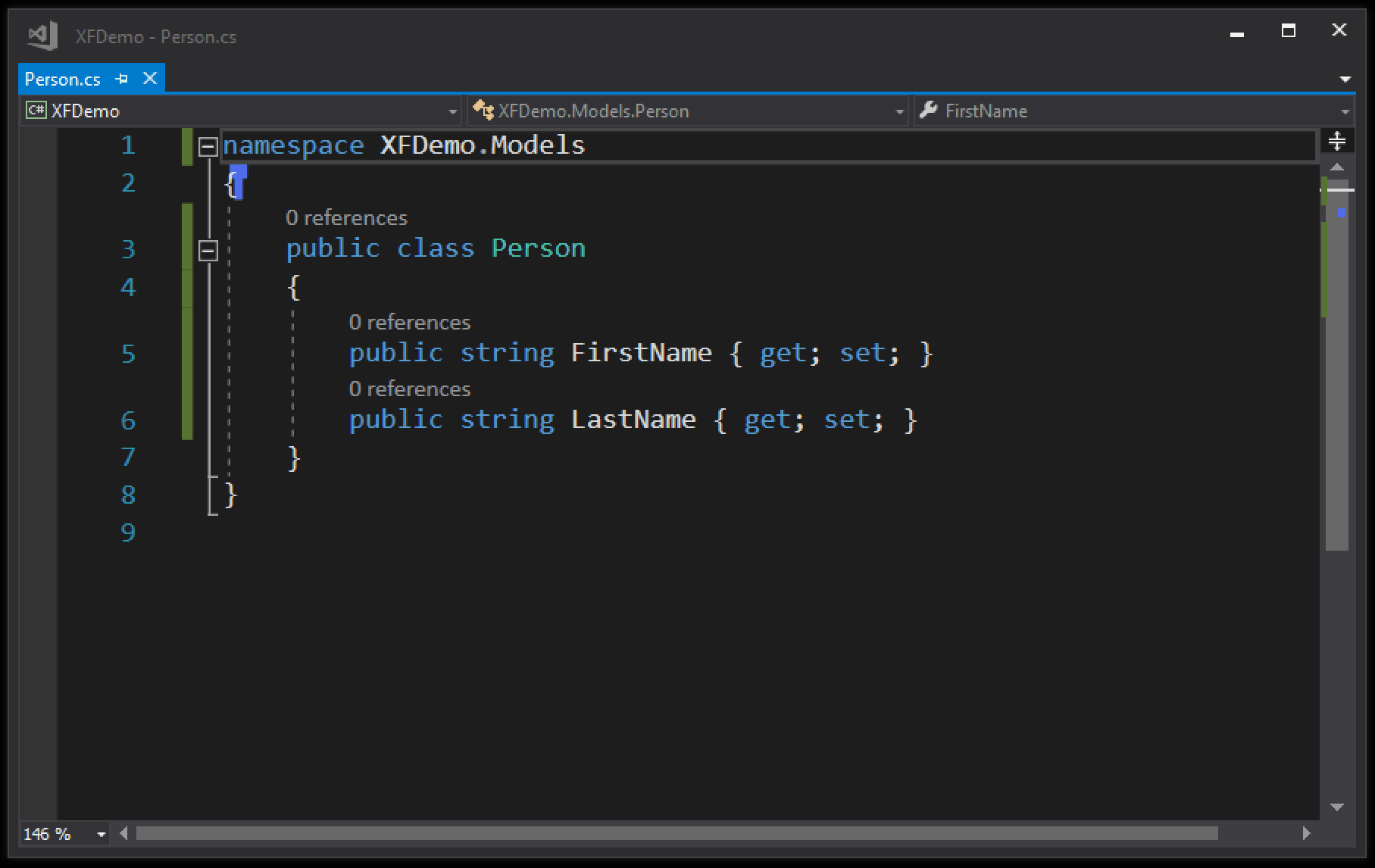Open the XFDemo.Models.Person type dropdown
Viewport: 1375px width, 868px height.
(899, 111)
